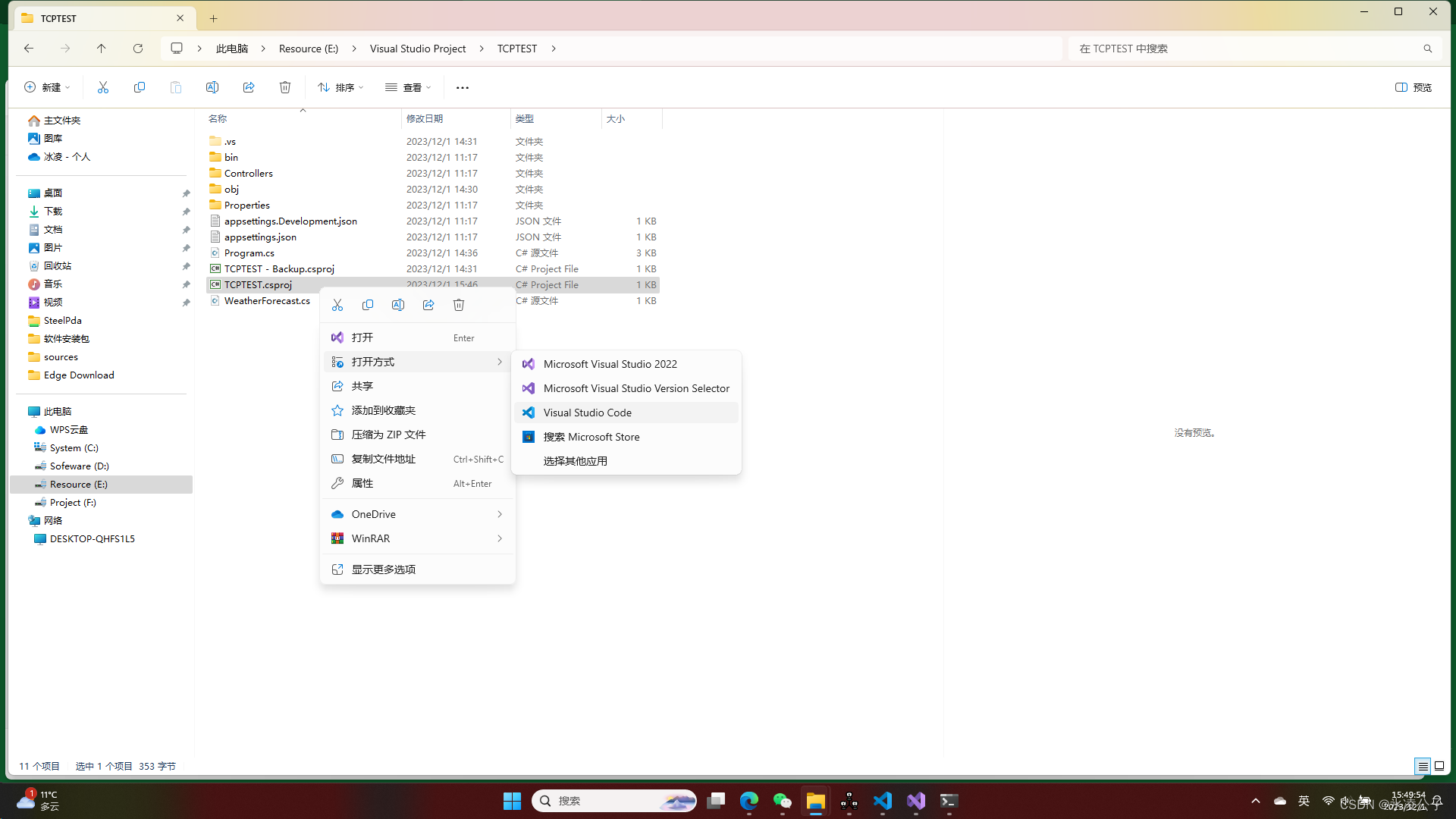Click the share icon in Explorer toolbar
This screenshot has width=1456, height=819.
[x=249, y=87]
